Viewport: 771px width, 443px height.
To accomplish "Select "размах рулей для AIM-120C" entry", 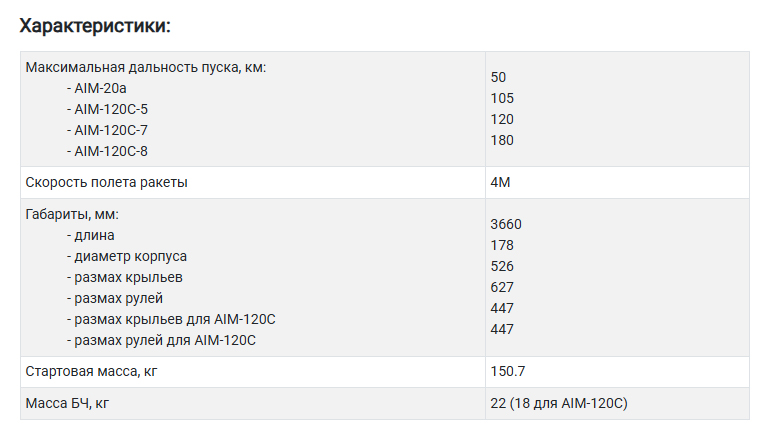I will 165,340.
